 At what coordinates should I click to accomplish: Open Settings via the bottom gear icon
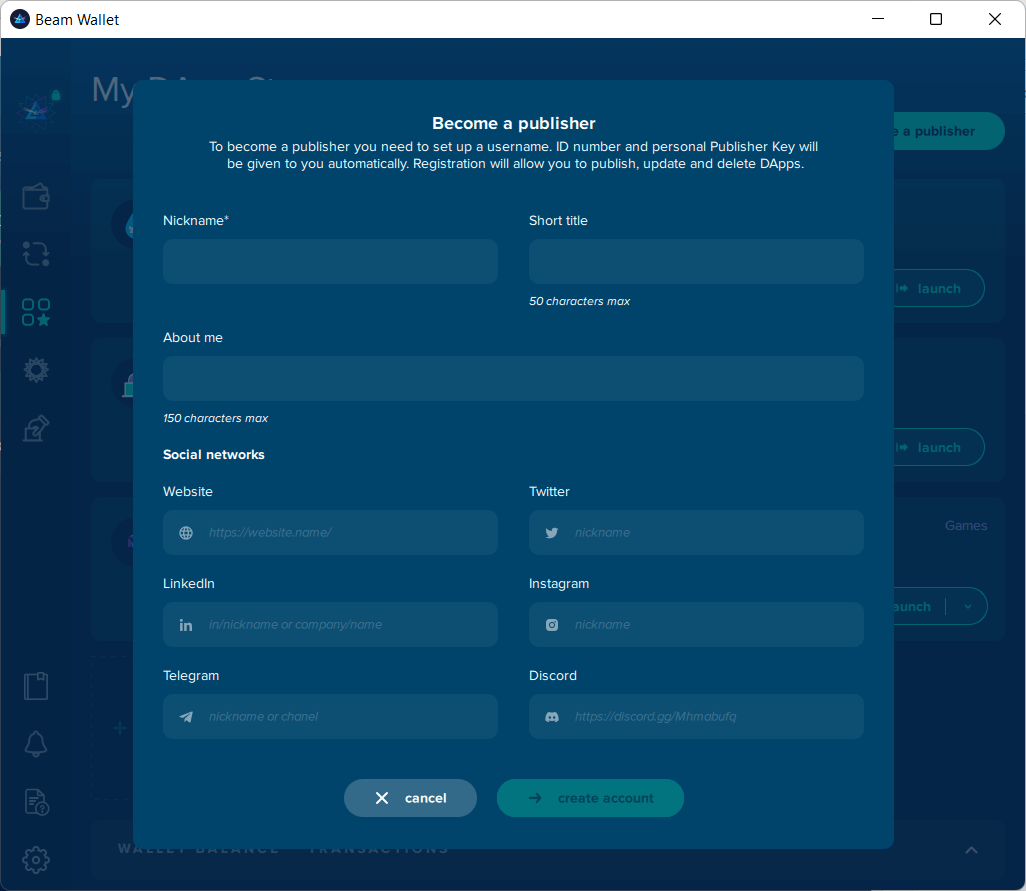pos(36,859)
